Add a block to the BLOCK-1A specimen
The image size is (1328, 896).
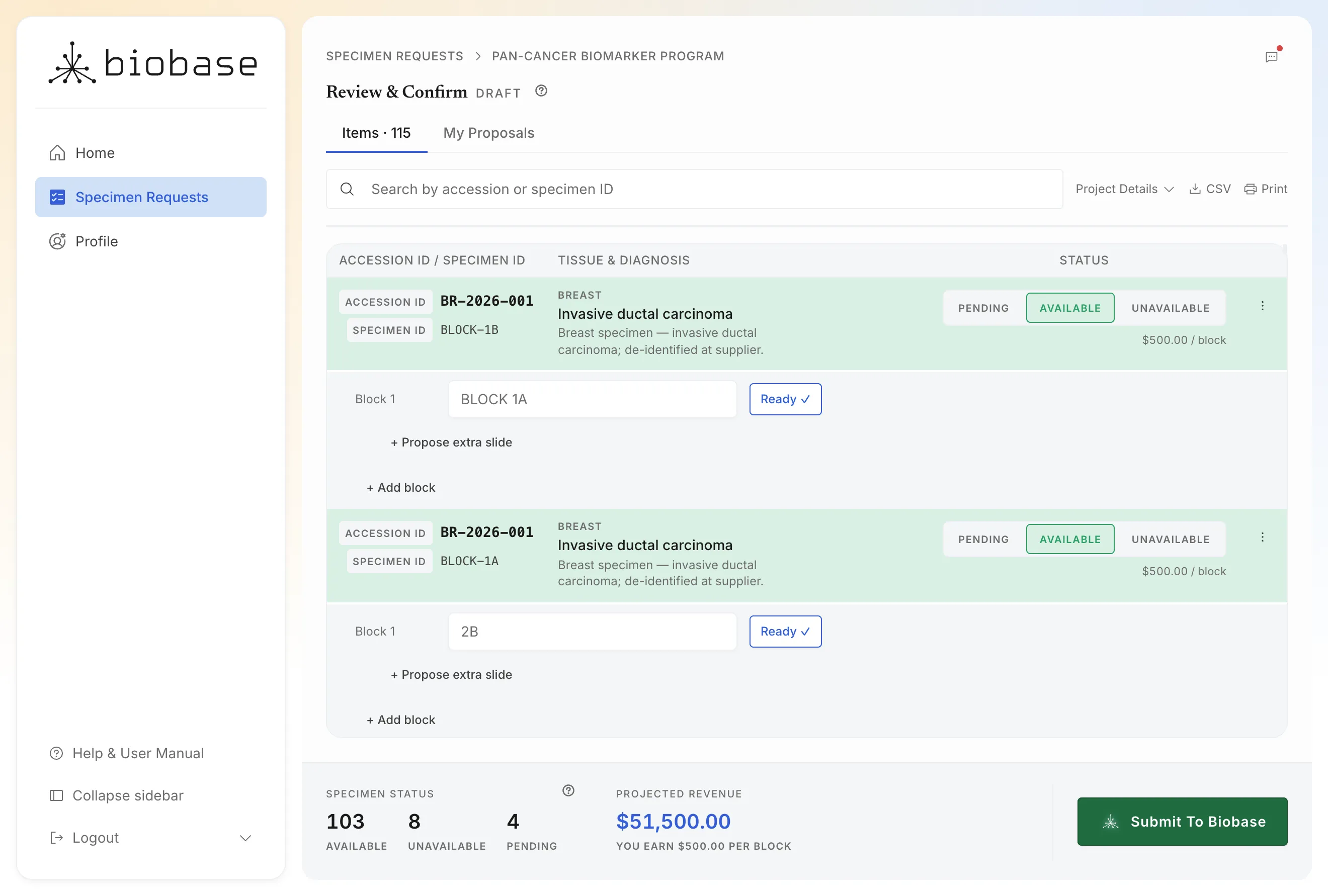[x=400, y=720]
